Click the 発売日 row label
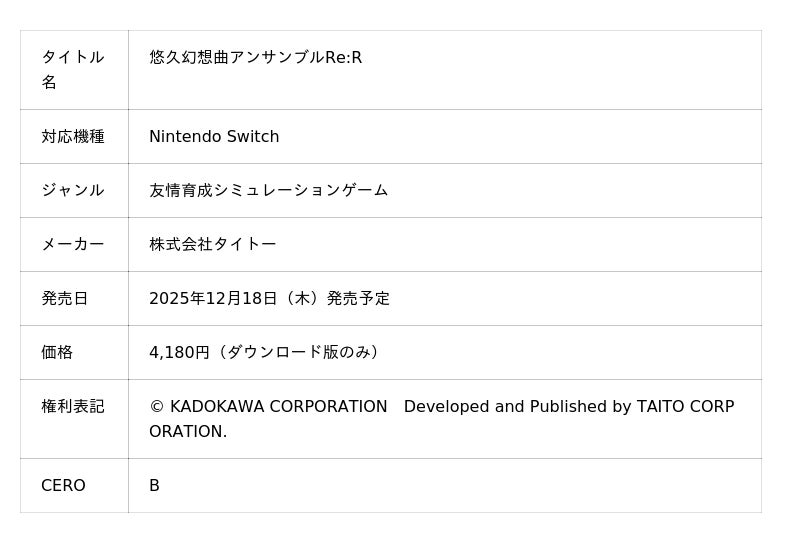 point(65,298)
